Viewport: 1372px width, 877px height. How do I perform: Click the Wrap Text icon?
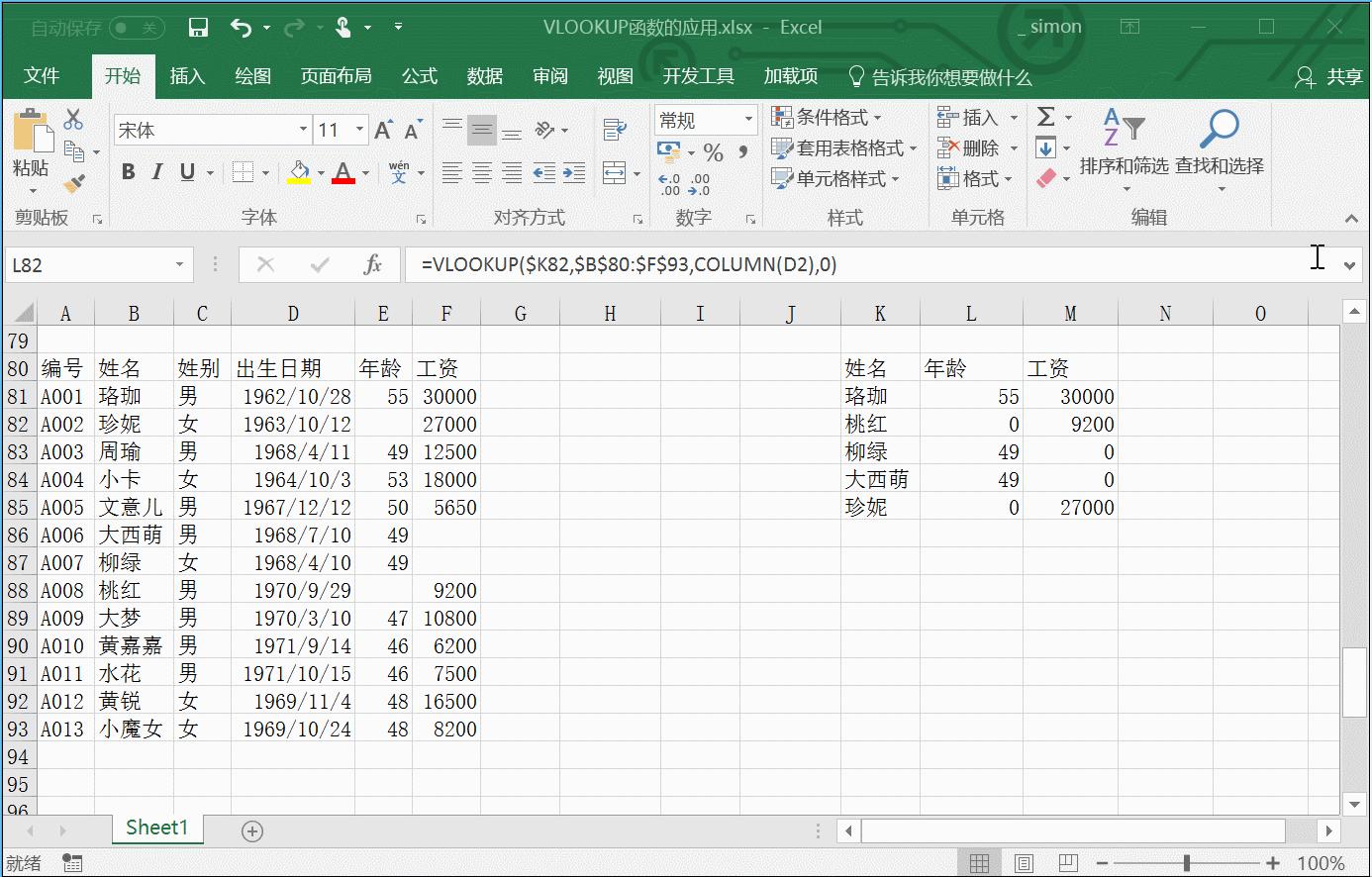click(615, 130)
